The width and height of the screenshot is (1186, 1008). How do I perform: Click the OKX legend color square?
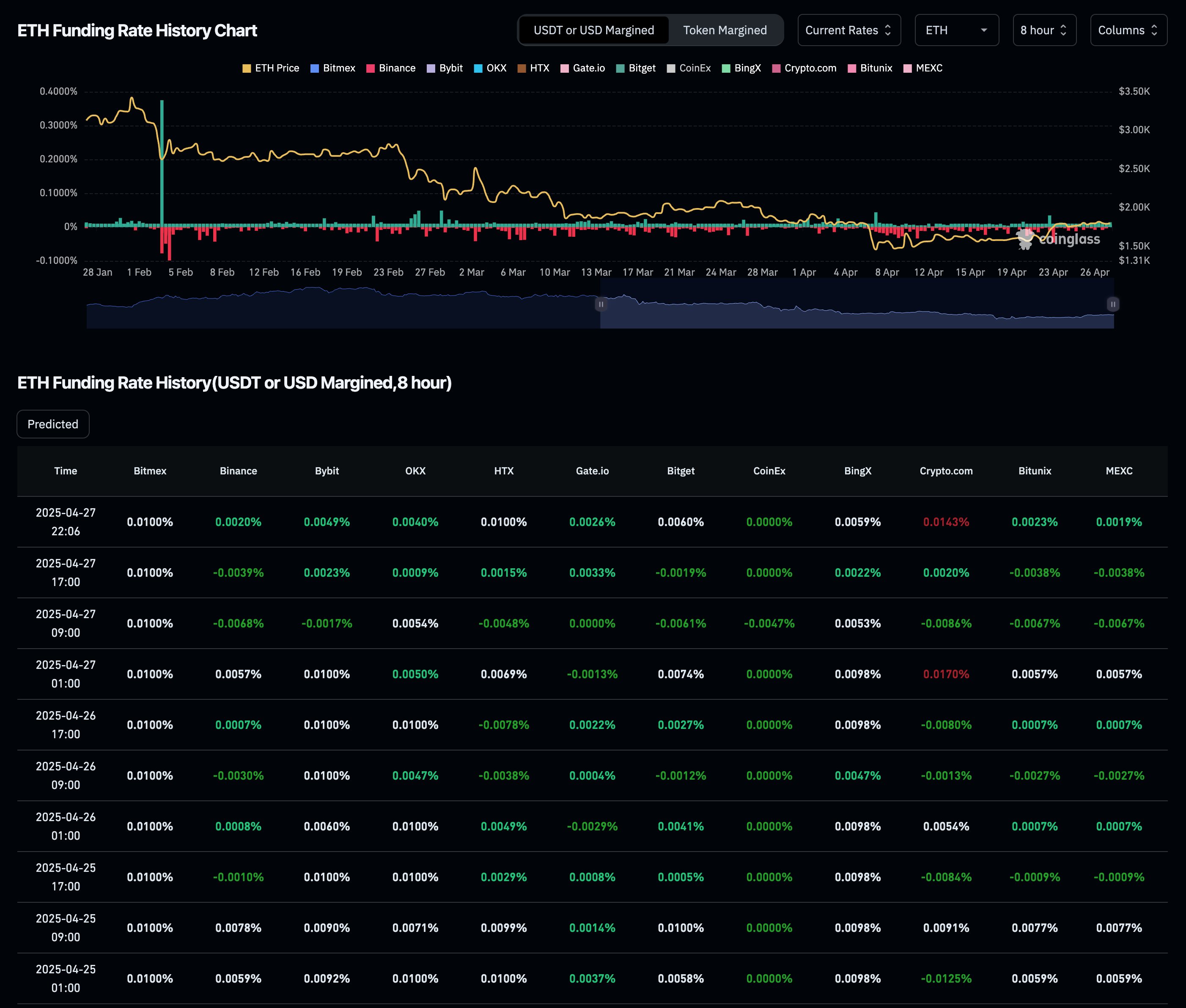(x=478, y=68)
